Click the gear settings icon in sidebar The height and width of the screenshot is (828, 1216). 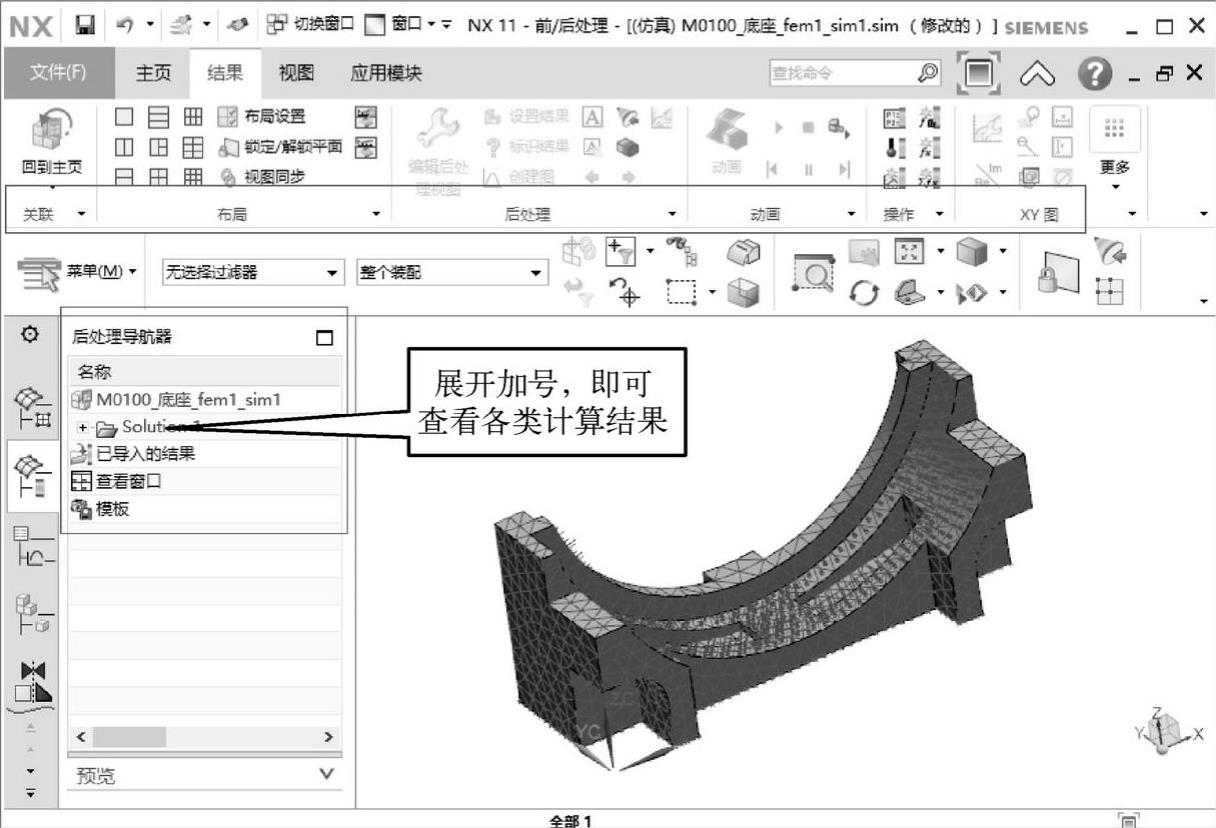[x=29, y=336]
